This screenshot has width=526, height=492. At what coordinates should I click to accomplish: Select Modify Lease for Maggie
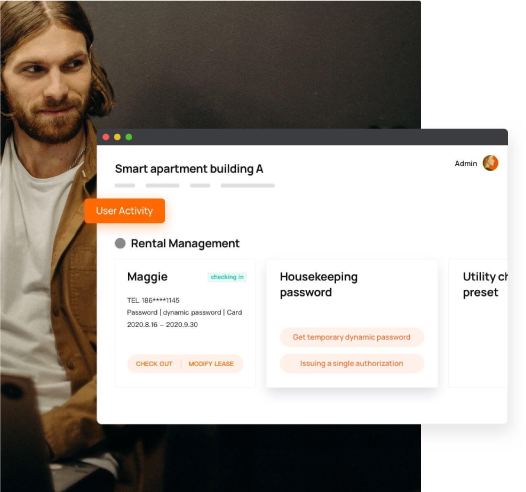tap(211, 364)
